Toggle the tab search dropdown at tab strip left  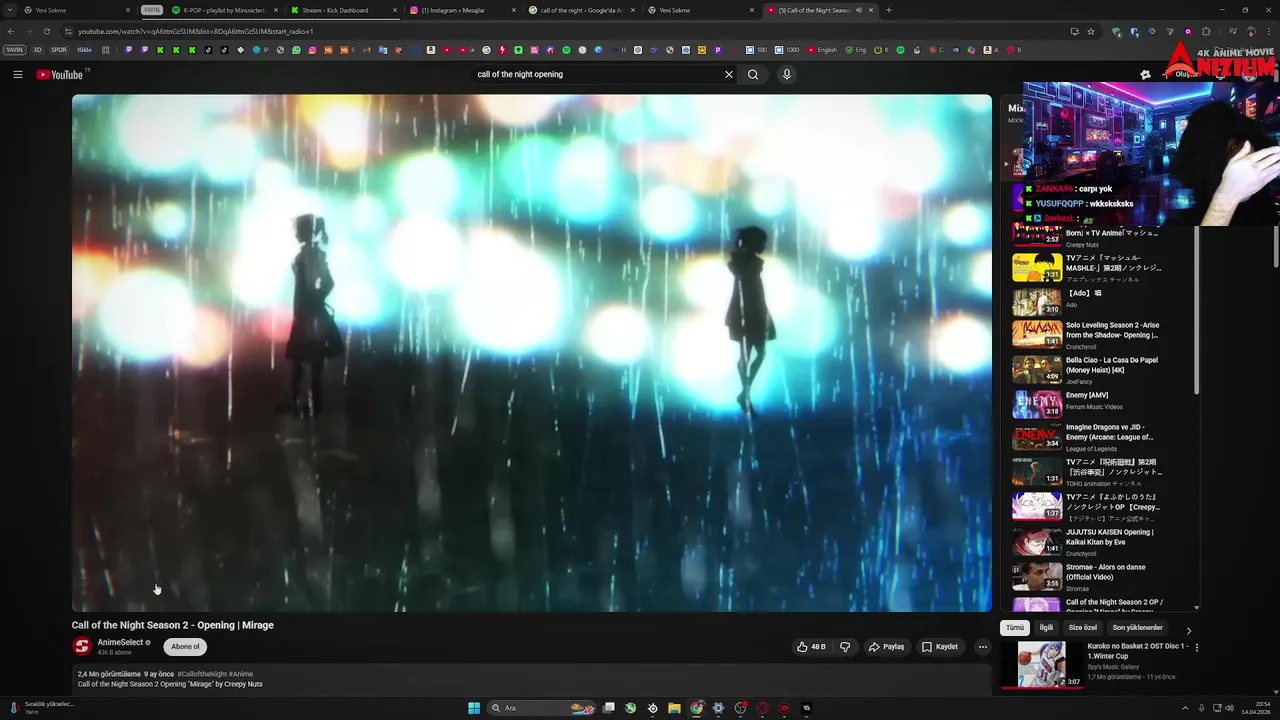tap(11, 10)
